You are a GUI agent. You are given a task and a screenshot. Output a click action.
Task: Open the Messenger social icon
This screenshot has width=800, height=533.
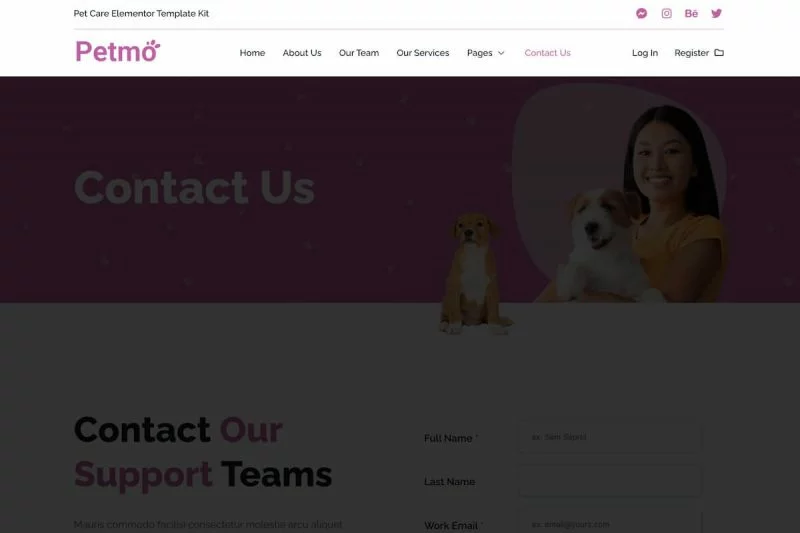pyautogui.click(x=641, y=13)
